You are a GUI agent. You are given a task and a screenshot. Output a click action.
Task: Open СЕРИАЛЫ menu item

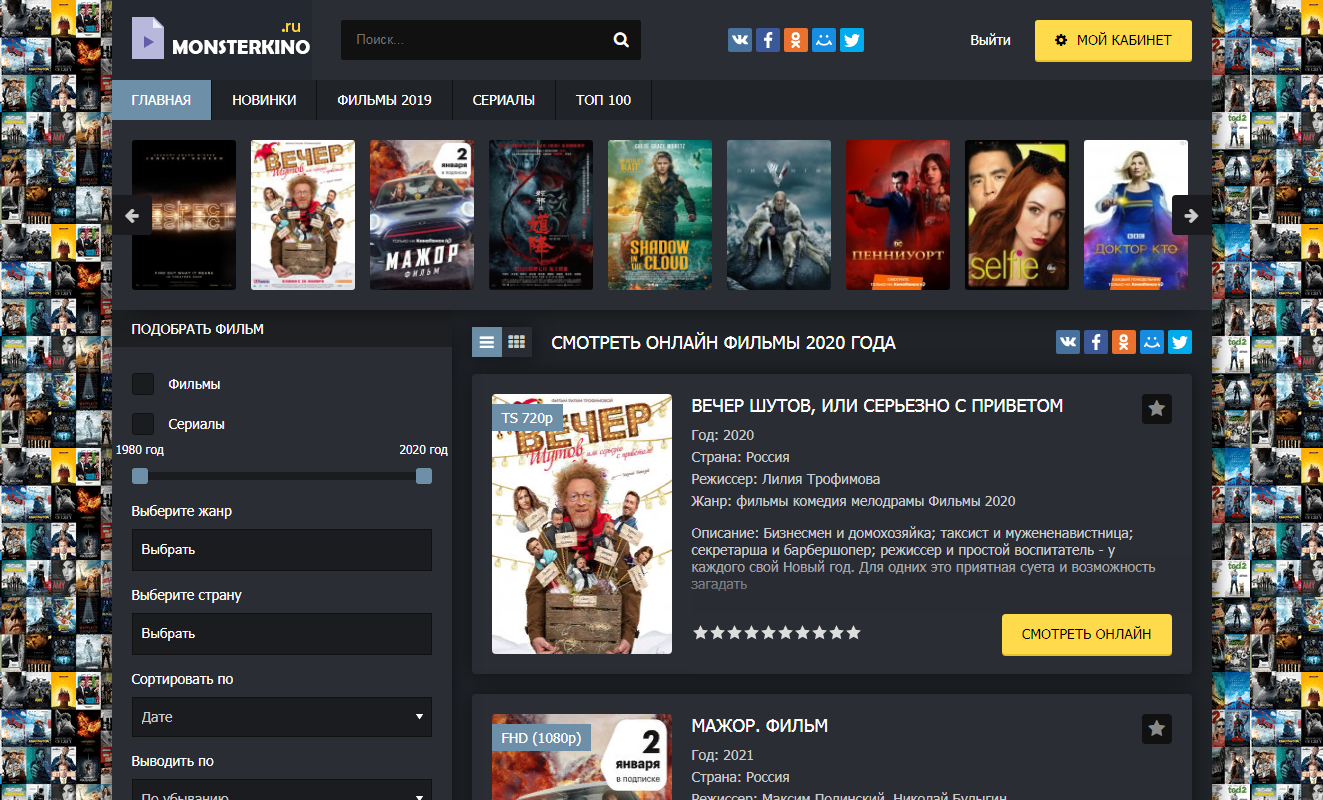(x=504, y=100)
